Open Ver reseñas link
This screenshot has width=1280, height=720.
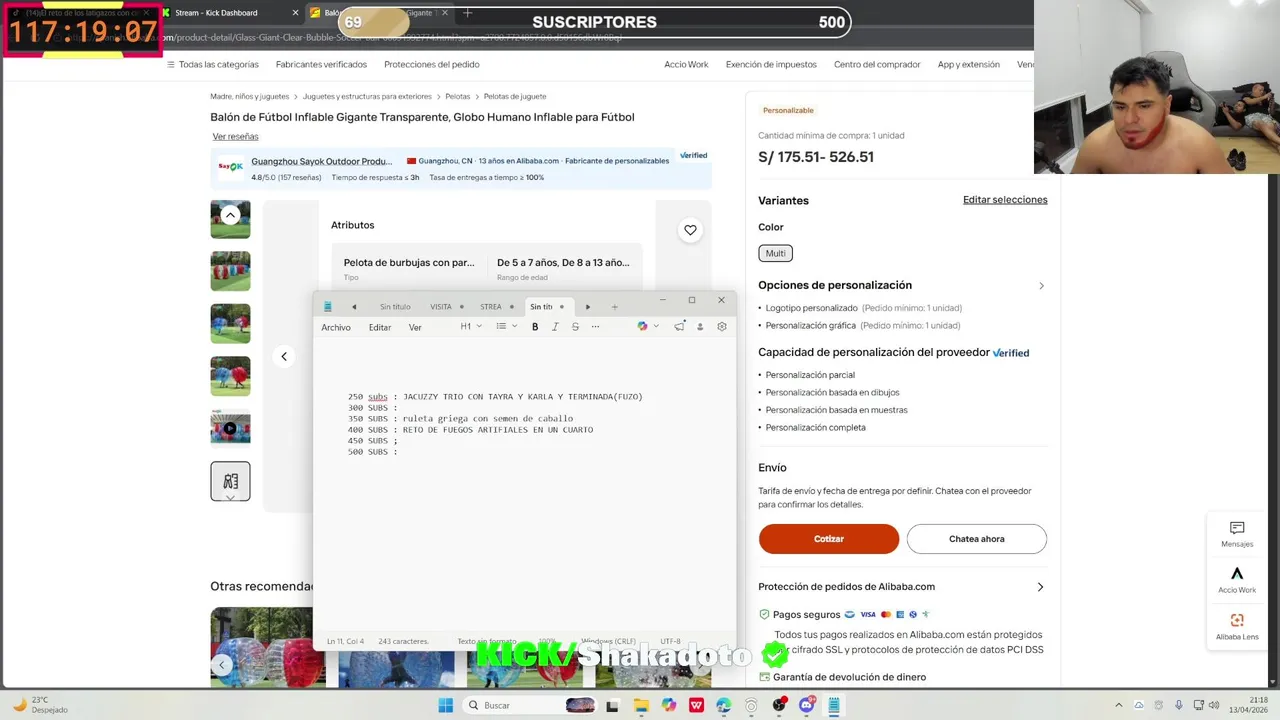click(235, 136)
